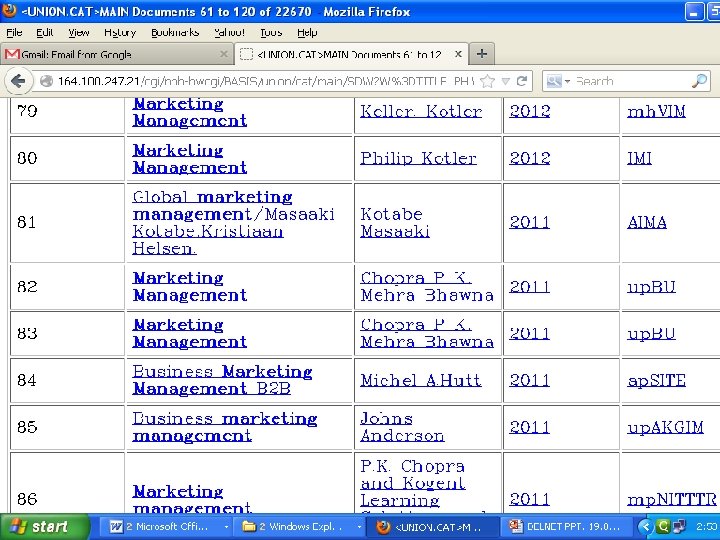Click the AIMA library link

(647, 223)
